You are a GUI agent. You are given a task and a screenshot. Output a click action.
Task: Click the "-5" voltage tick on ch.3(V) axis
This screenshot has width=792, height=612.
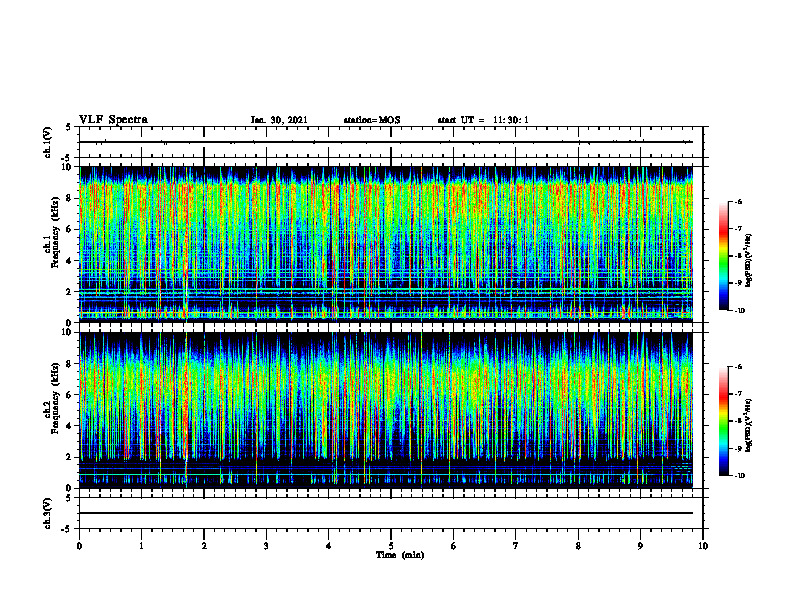pos(67,529)
